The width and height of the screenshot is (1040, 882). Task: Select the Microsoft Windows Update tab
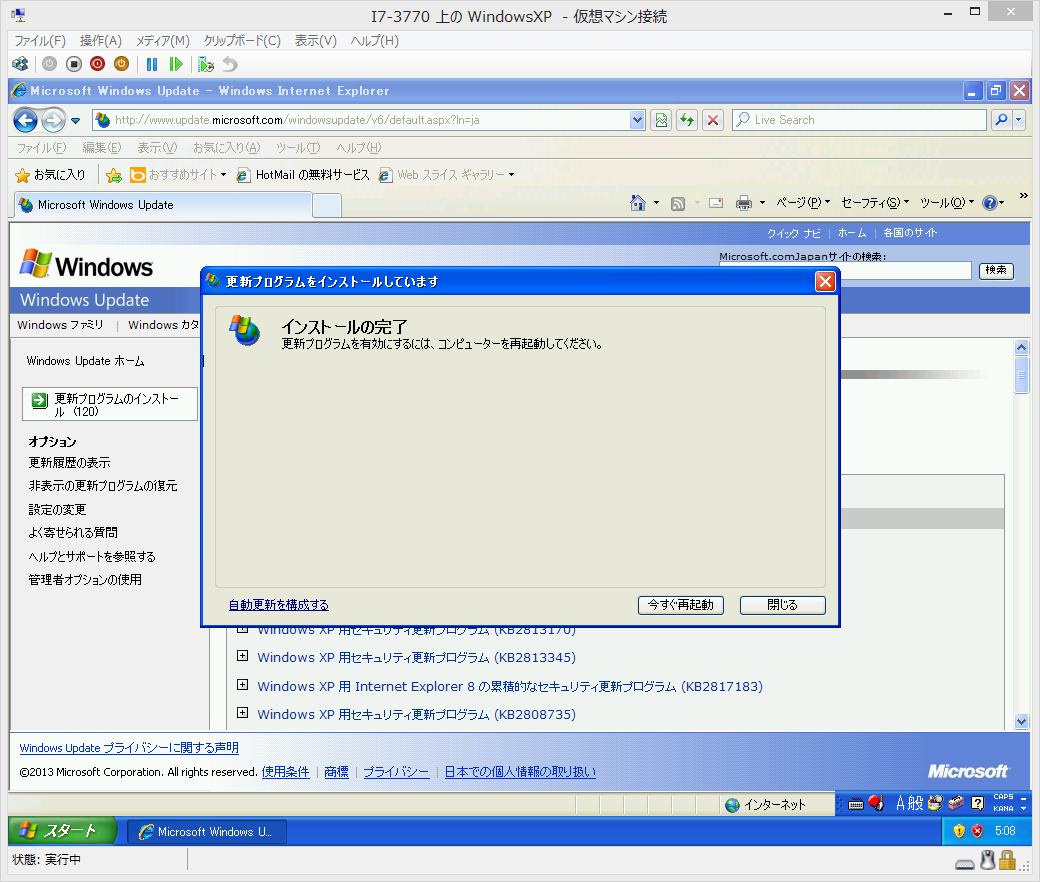(x=163, y=205)
